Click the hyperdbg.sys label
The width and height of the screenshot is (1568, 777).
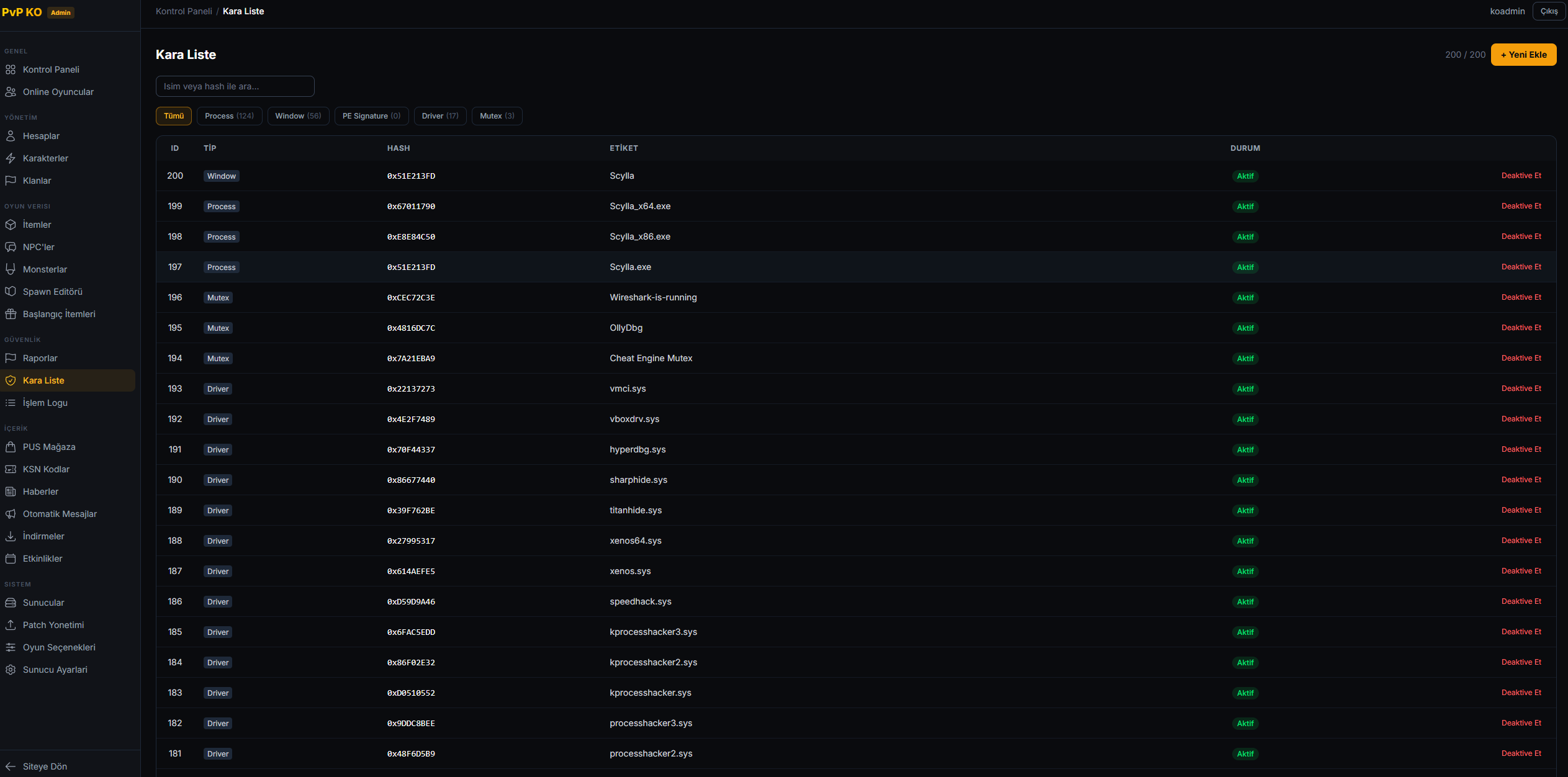[x=638, y=449]
